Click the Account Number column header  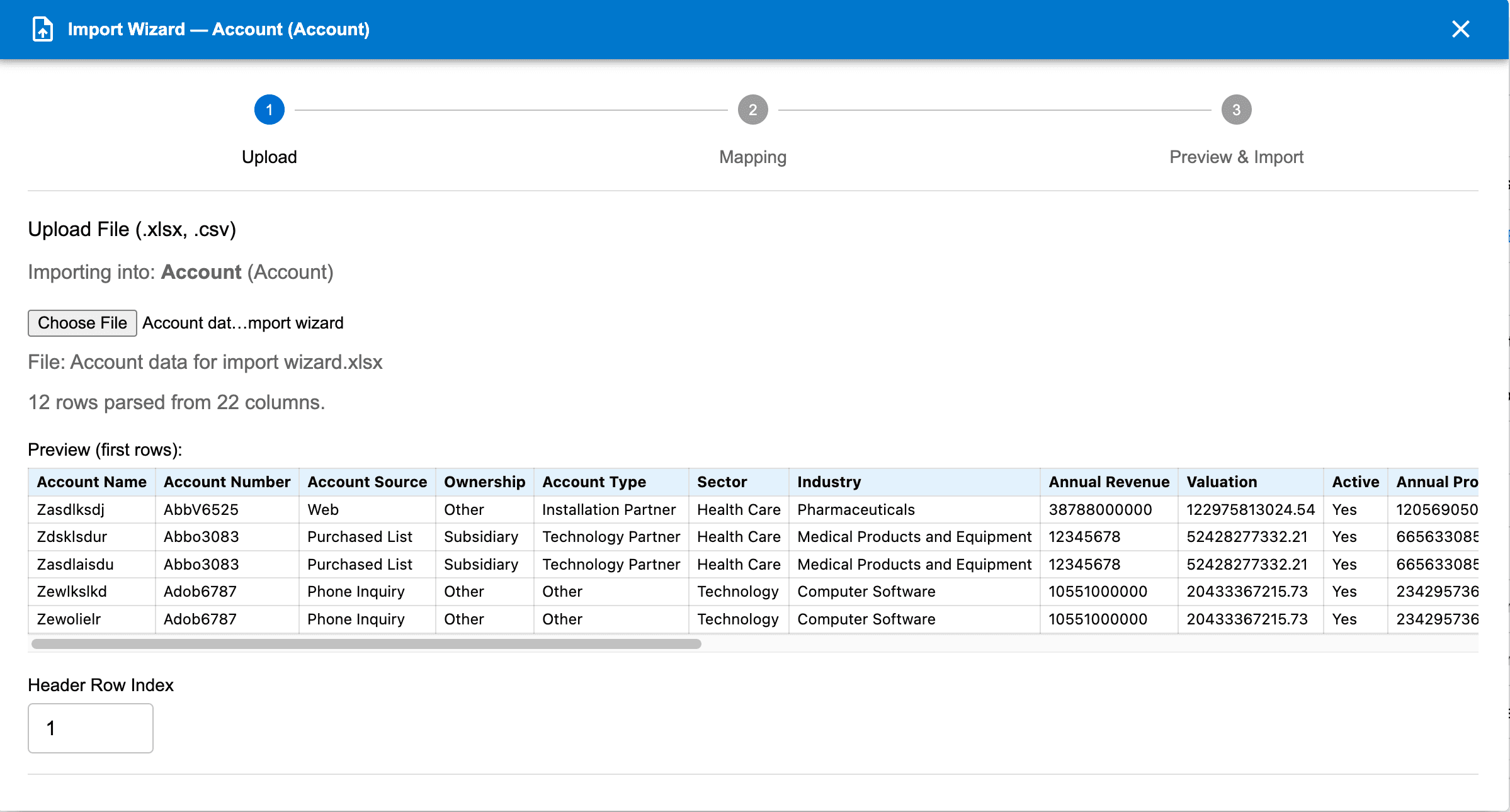coord(227,482)
